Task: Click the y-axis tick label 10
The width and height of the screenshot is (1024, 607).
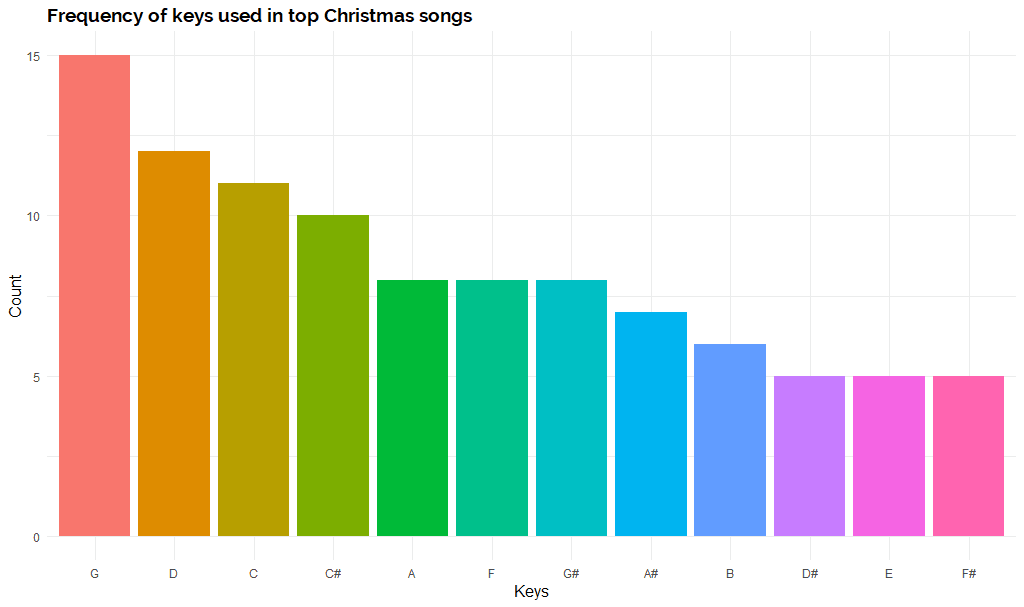Action: (34, 216)
